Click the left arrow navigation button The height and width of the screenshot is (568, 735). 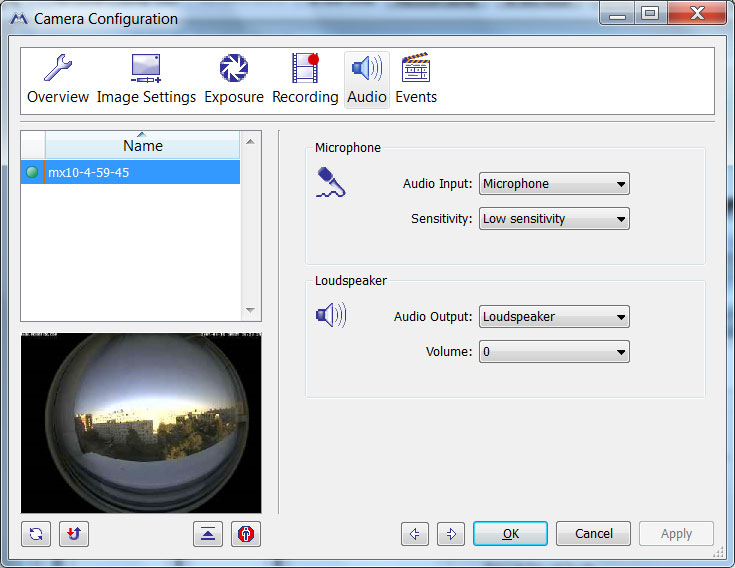point(415,534)
